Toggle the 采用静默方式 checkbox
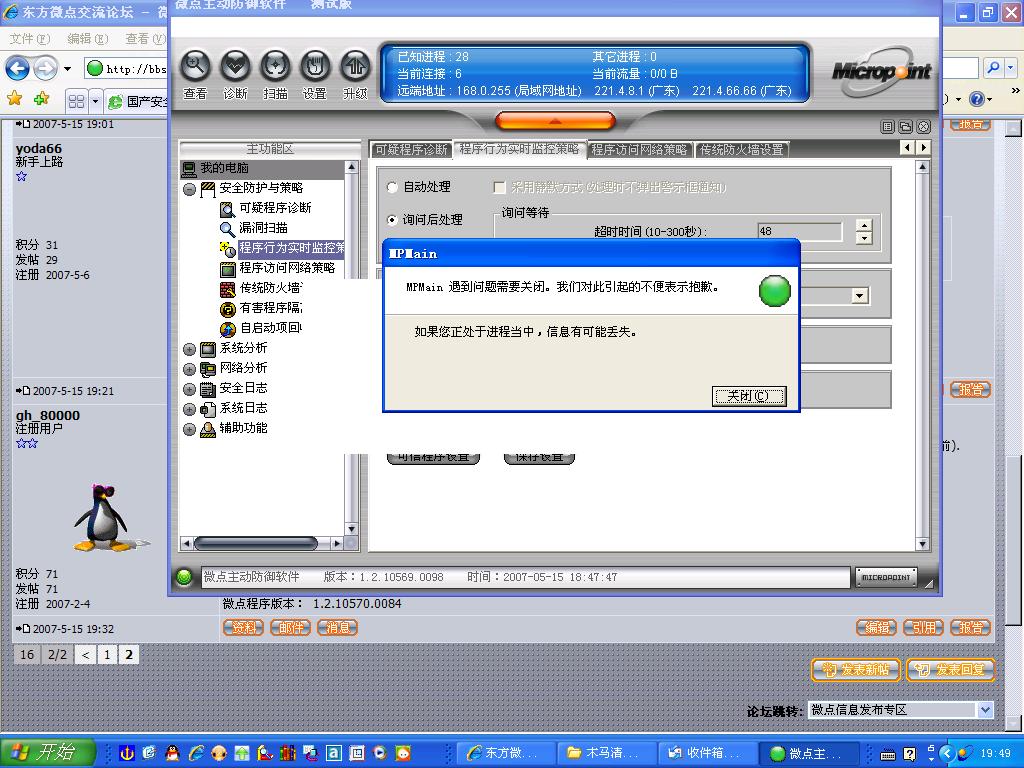The height and width of the screenshot is (768, 1024). (500, 187)
